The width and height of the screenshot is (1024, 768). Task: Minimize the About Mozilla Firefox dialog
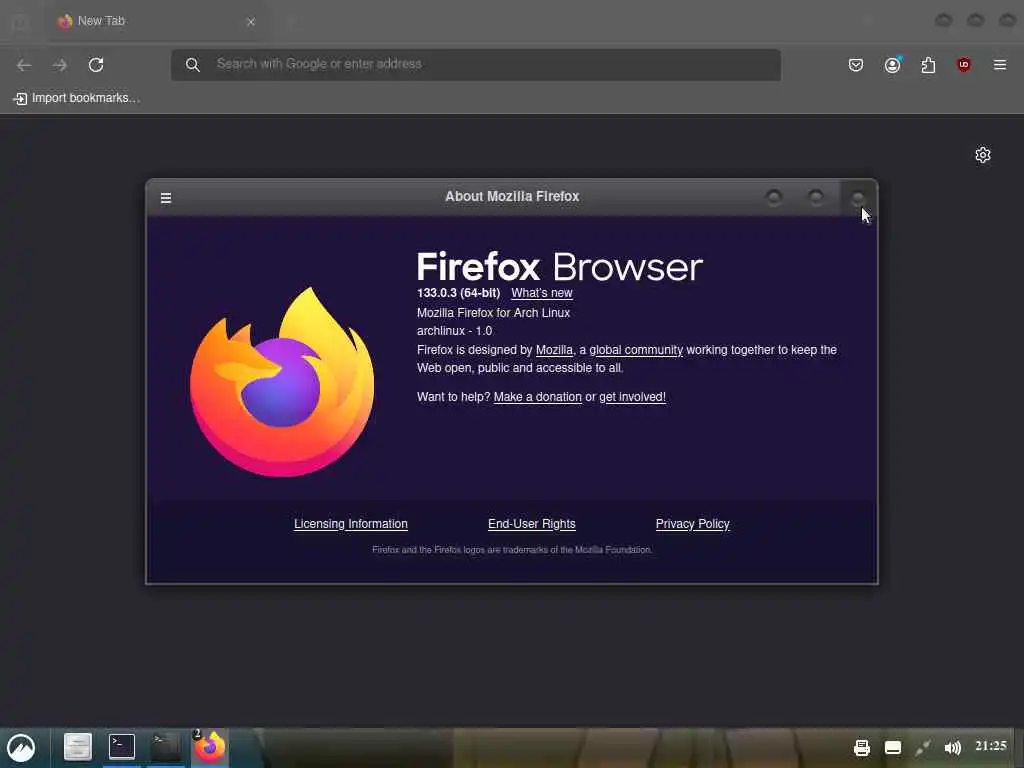[774, 197]
